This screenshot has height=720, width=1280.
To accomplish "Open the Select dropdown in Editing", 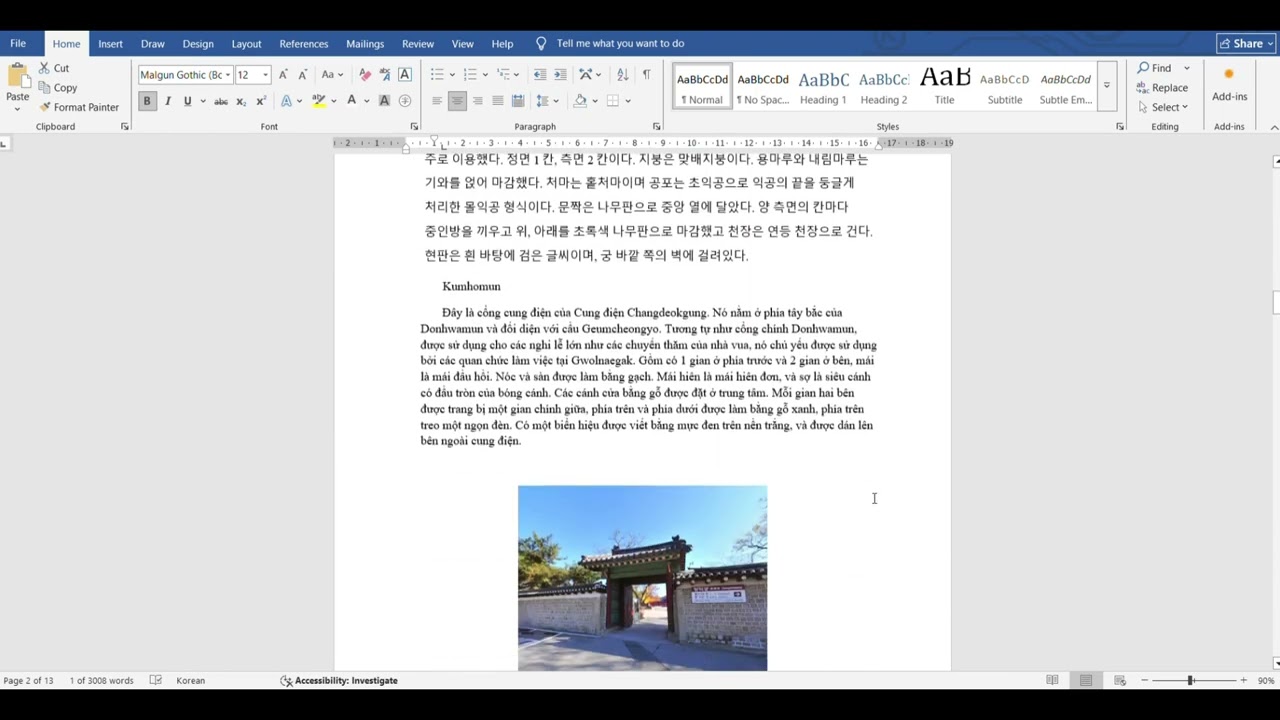I will point(1163,107).
